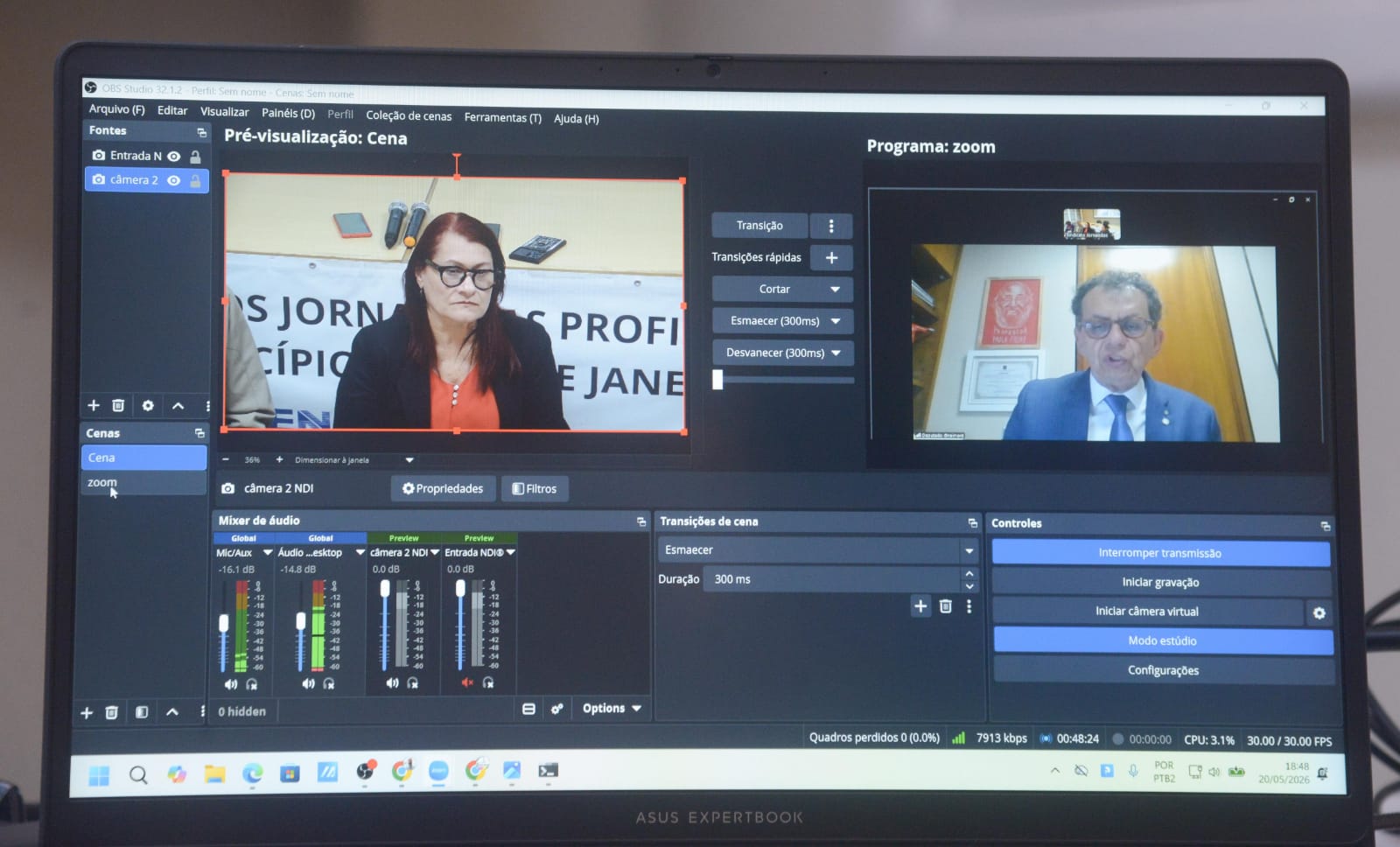1400x847 pixels.
Task: Mute the Áudio desktop channel
Action: 308,683
